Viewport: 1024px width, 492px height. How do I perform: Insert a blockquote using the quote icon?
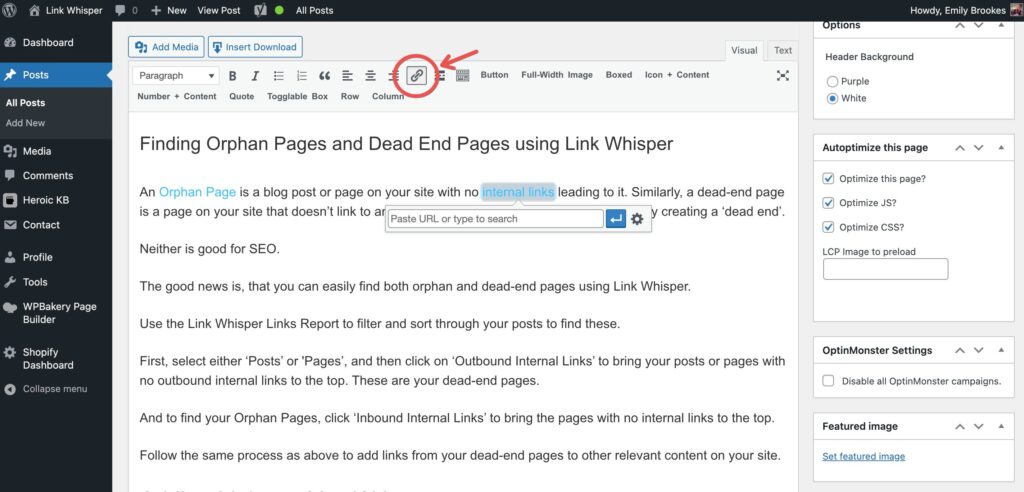324,76
